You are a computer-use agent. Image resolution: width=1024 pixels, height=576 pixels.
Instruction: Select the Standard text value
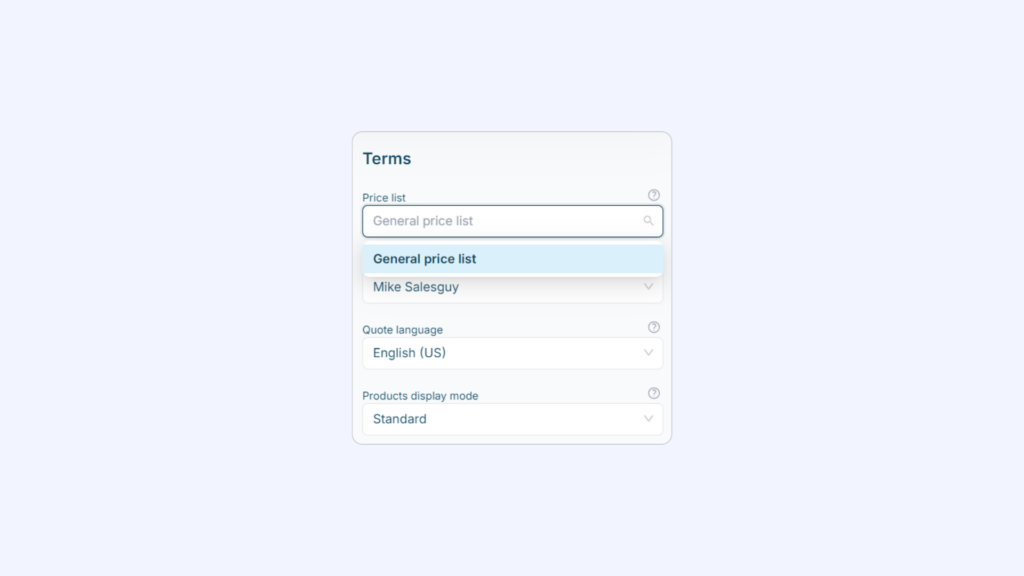tap(400, 419)
